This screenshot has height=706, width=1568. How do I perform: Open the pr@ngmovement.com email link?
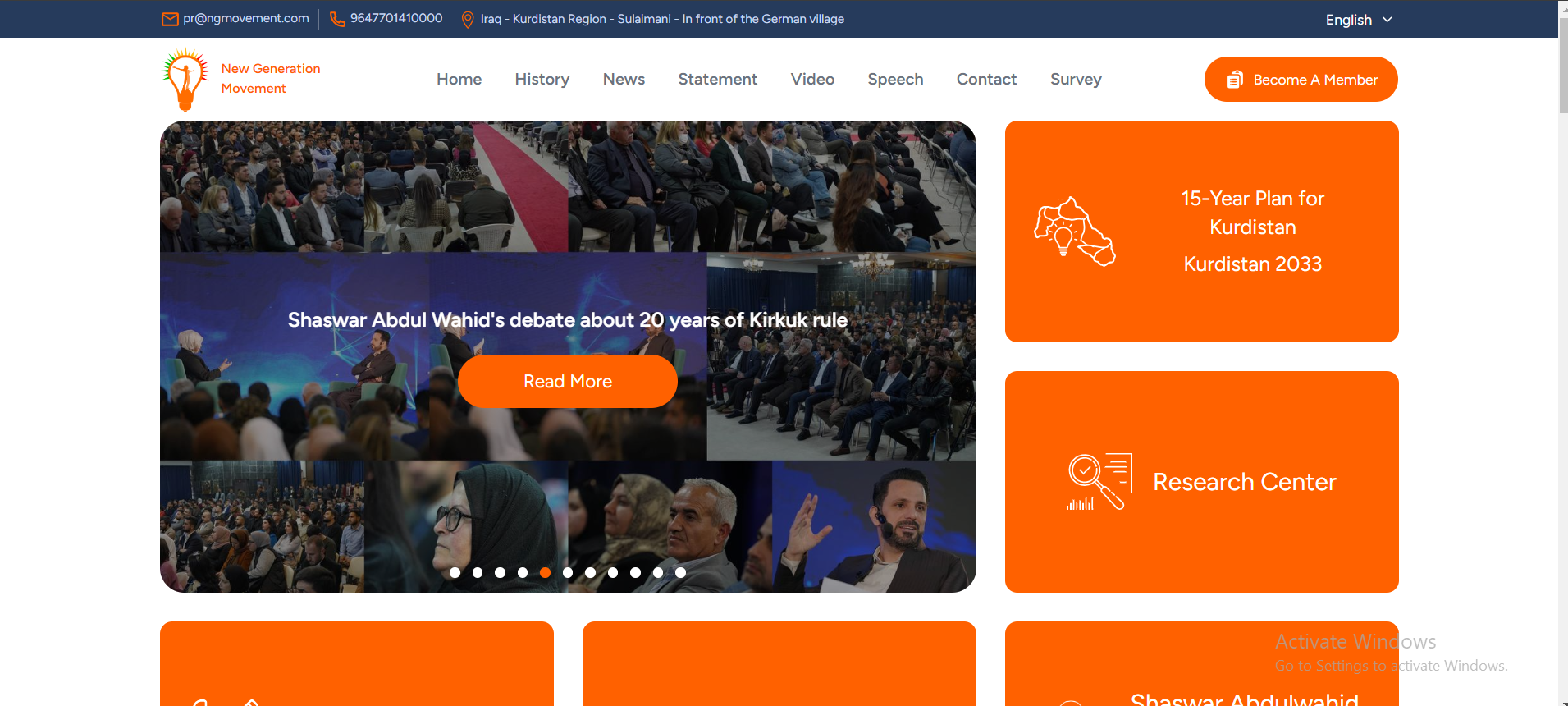pyautogui.click(x=246, y=18)
